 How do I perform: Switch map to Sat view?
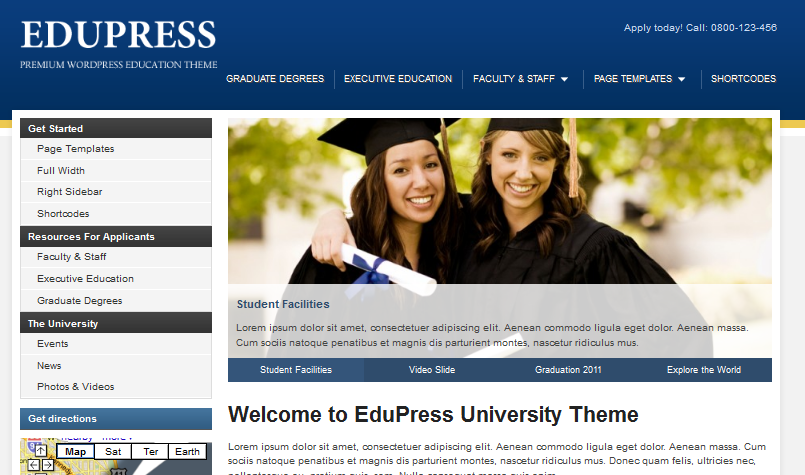[x=113, y=451]
